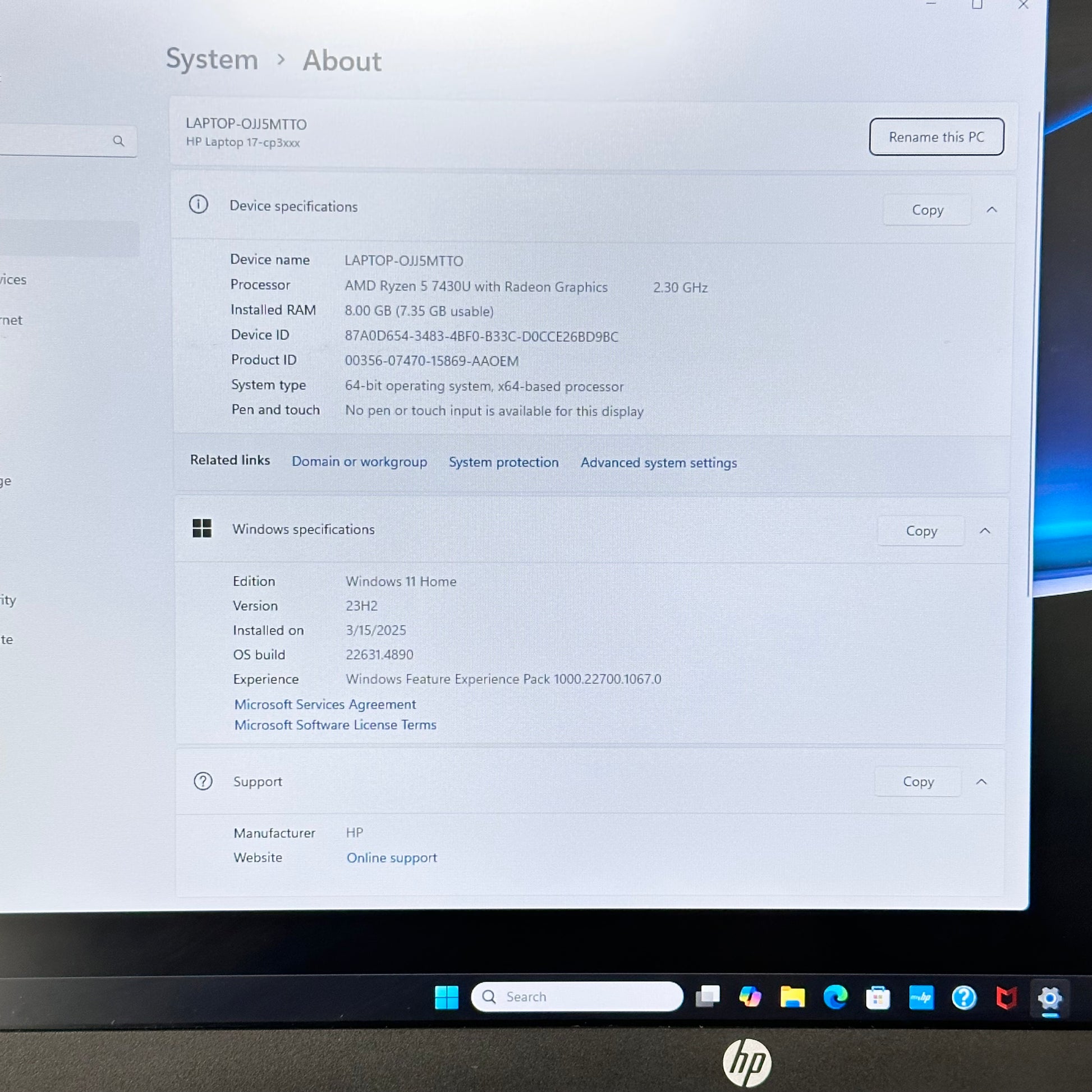Open the Online support website link

click(x=392, y=858)
